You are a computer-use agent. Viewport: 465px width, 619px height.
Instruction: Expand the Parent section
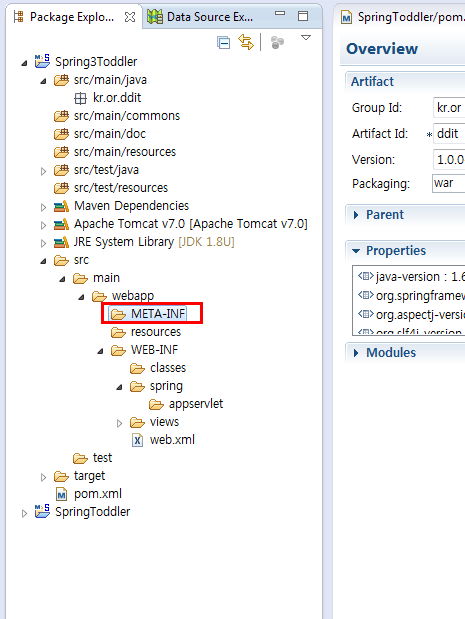[x=356, y=215]
